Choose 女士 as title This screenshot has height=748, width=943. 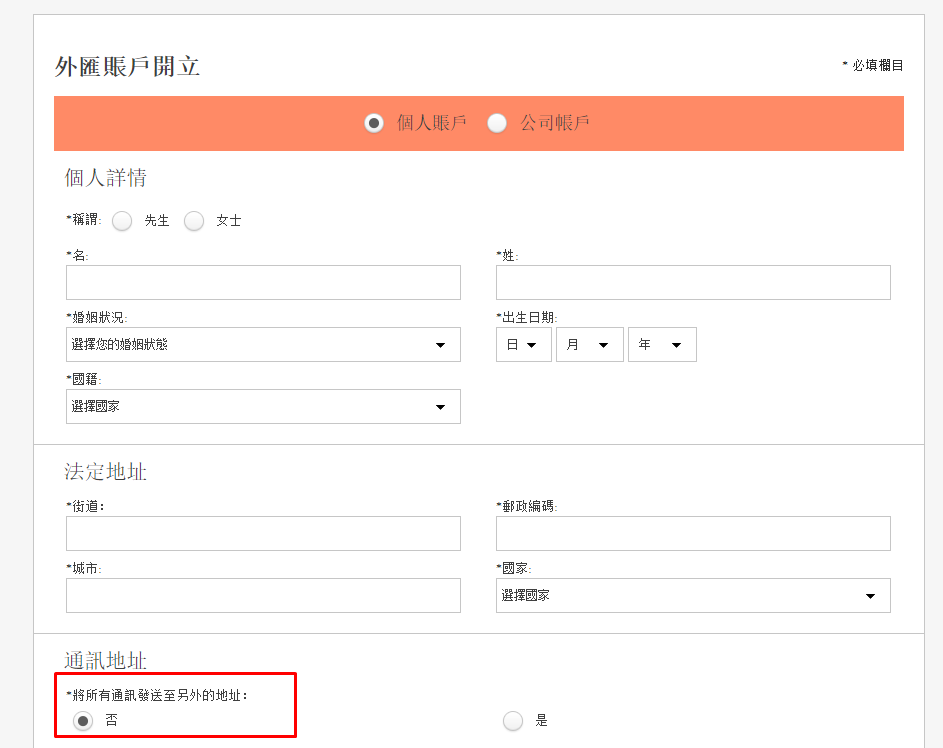(x=194, y=221)
